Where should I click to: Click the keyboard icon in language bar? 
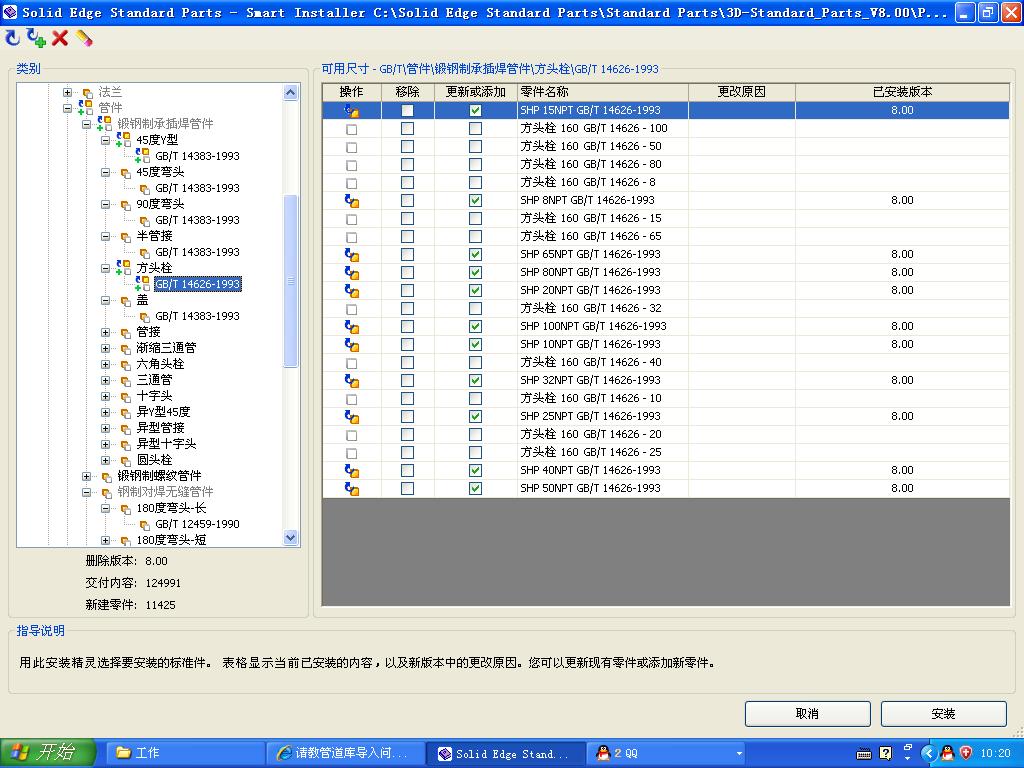coord(863,754)
